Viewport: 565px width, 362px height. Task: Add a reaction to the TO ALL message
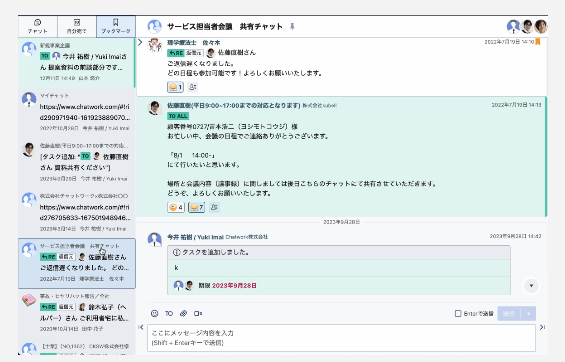(214, 207)
